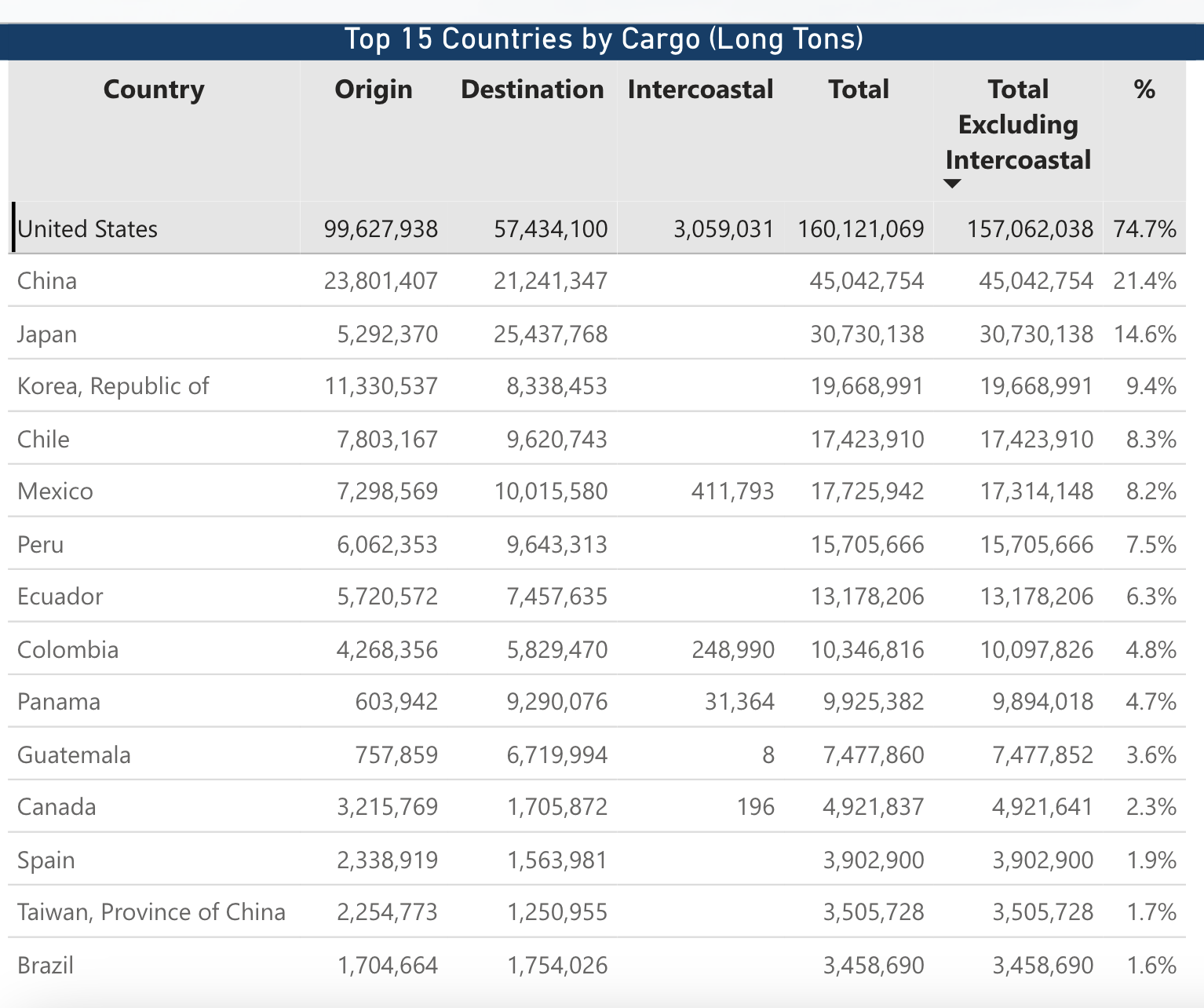Click Korea, Republic of row
The width and height of the screenshot is (1204, 1008).
[x=113, y=386]
